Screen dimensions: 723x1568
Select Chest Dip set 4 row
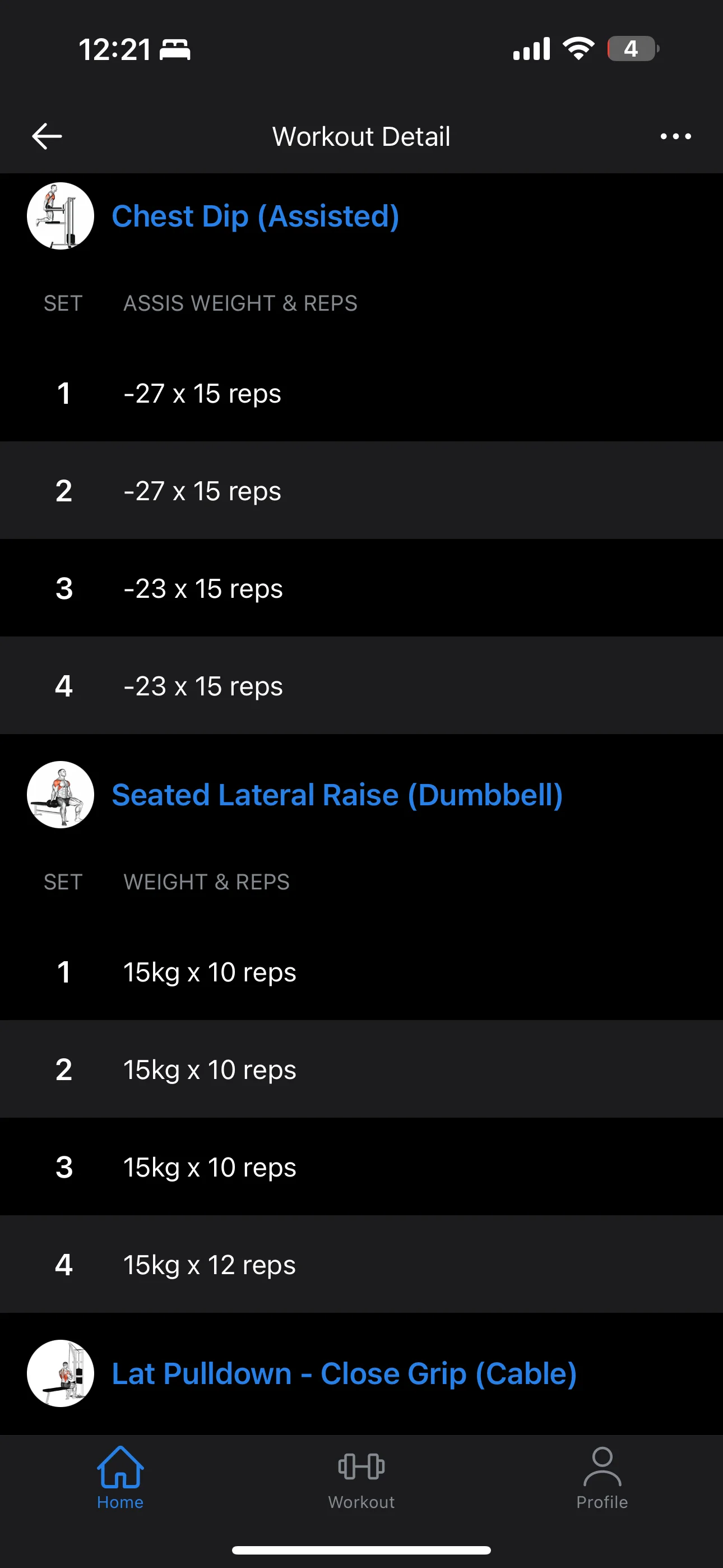(361, 686)
